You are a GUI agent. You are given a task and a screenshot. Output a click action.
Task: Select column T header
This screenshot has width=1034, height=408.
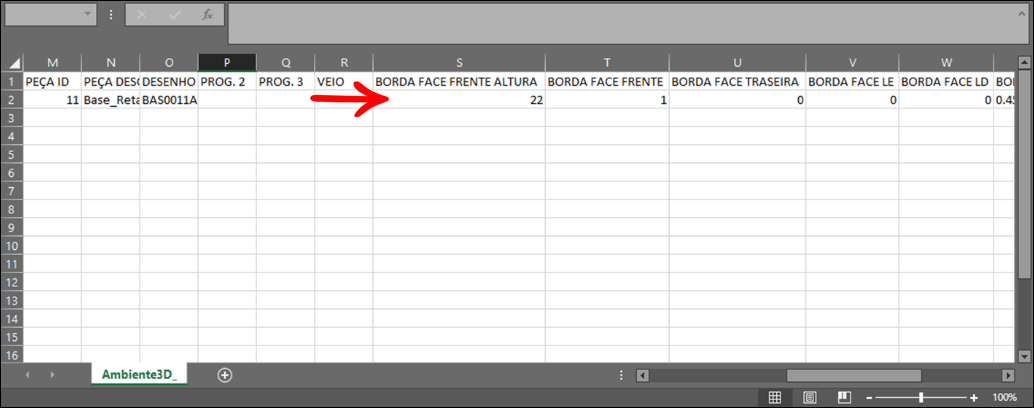tap(607, 63)
